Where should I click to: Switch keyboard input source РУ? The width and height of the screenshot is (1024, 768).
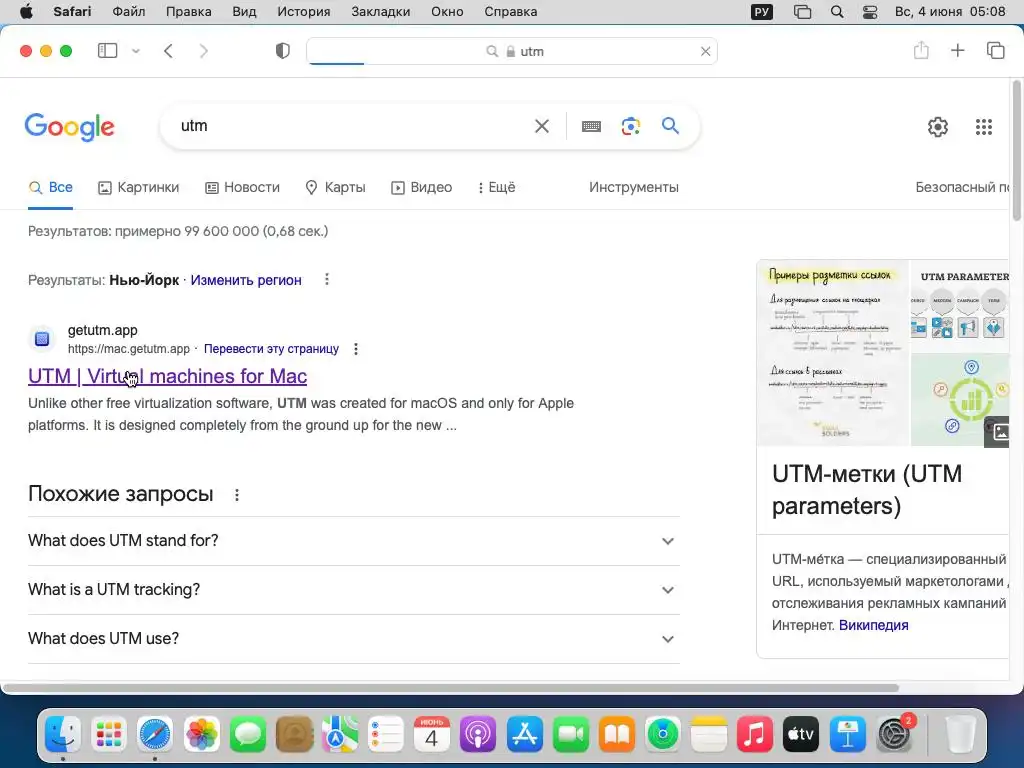tap(761, 12)
